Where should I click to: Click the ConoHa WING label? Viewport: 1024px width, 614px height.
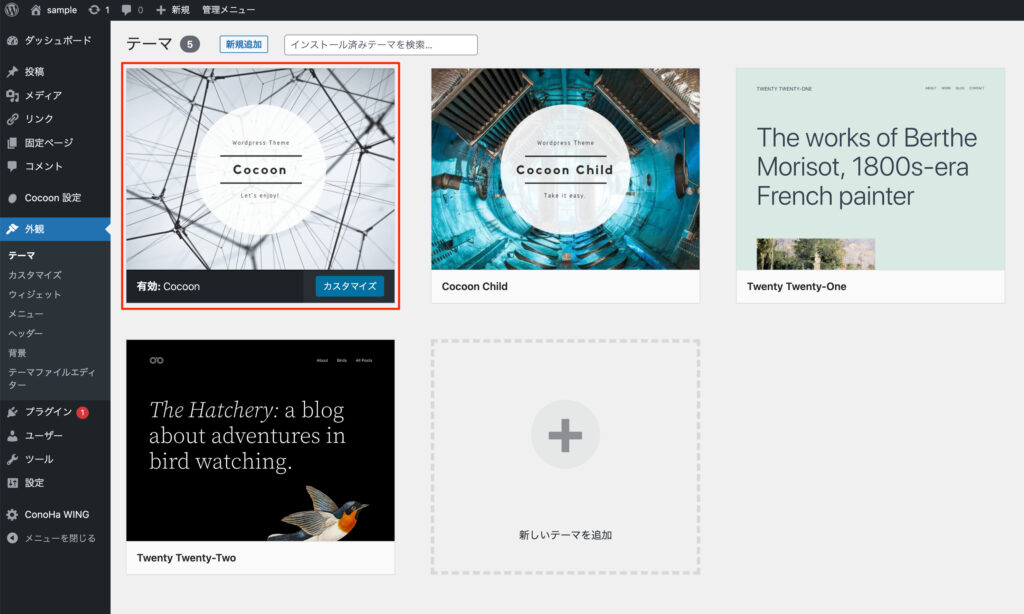tap(57, 515)
